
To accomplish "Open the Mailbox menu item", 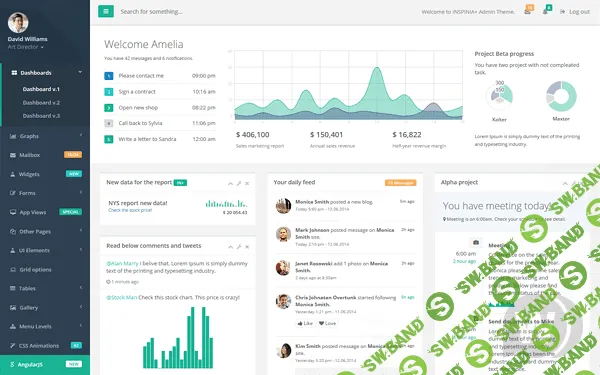I will click(x=46, y=155).
